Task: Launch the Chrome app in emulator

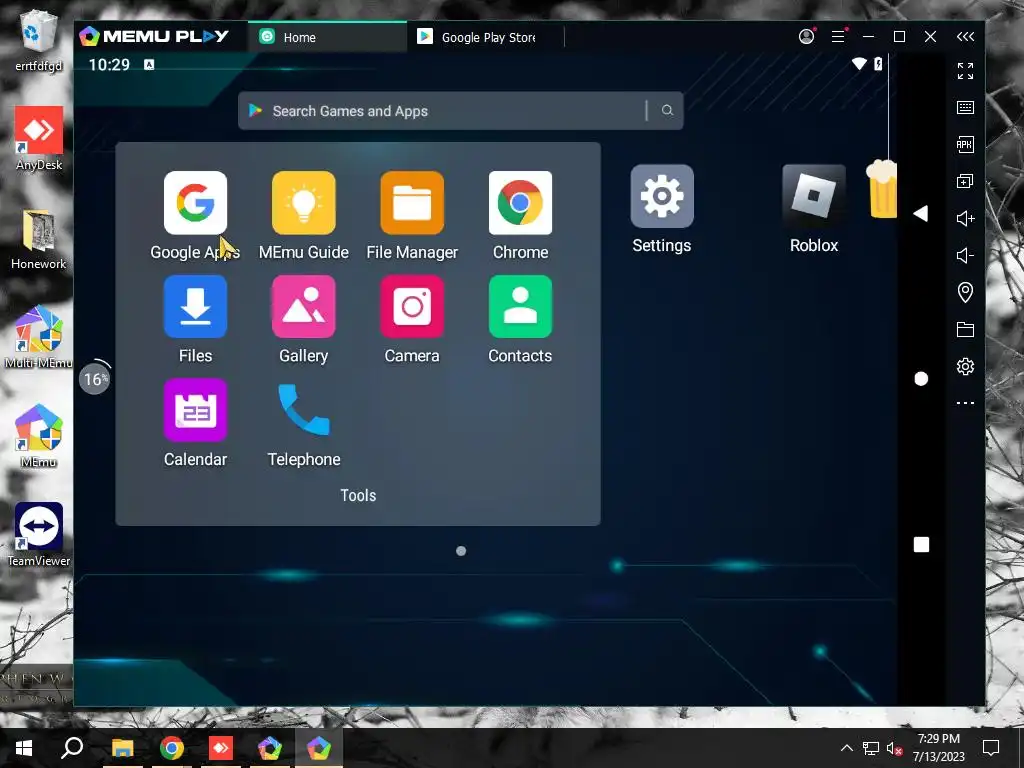Action: tap(520, 203)
